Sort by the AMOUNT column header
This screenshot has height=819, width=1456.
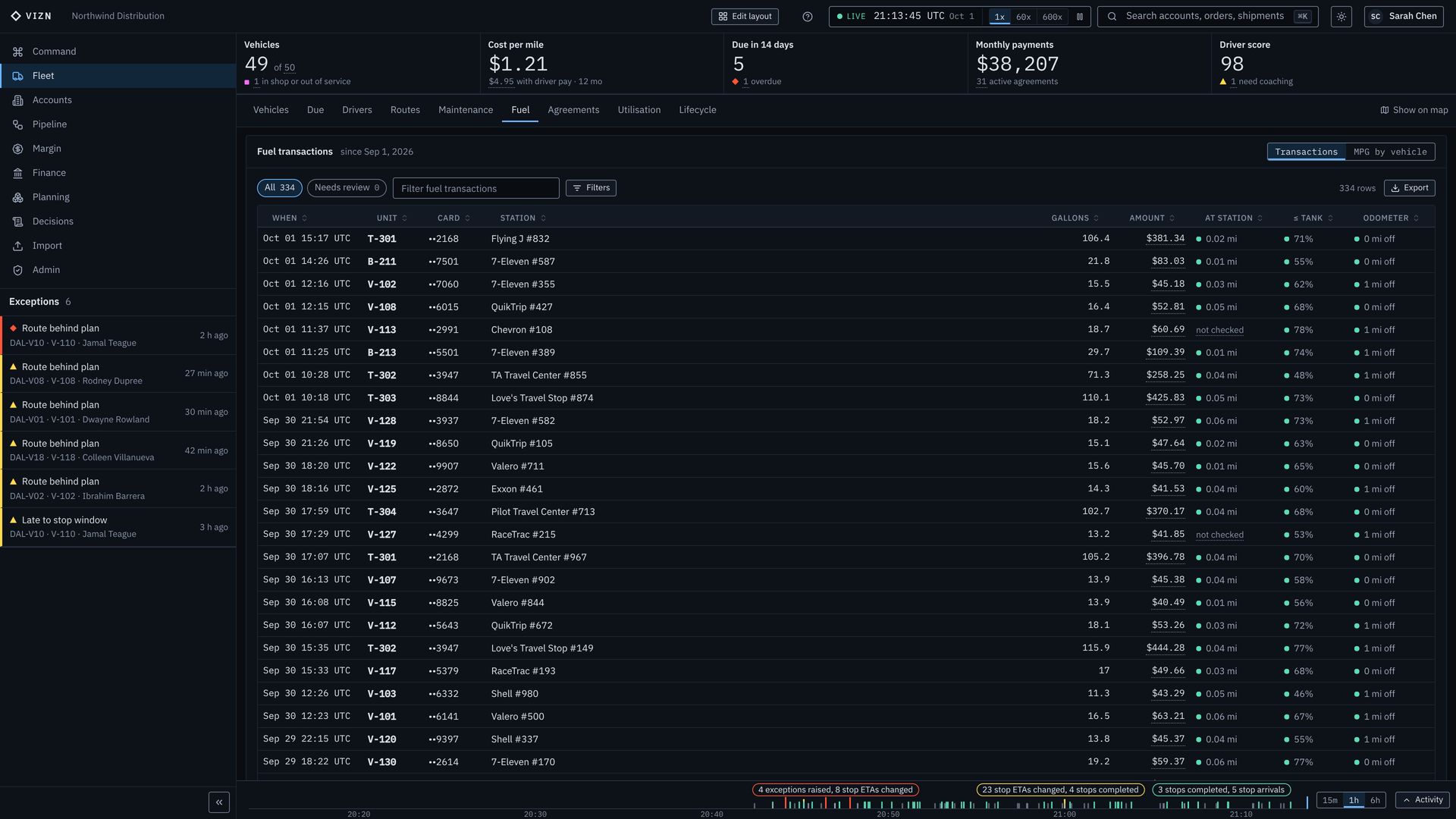1152,218
